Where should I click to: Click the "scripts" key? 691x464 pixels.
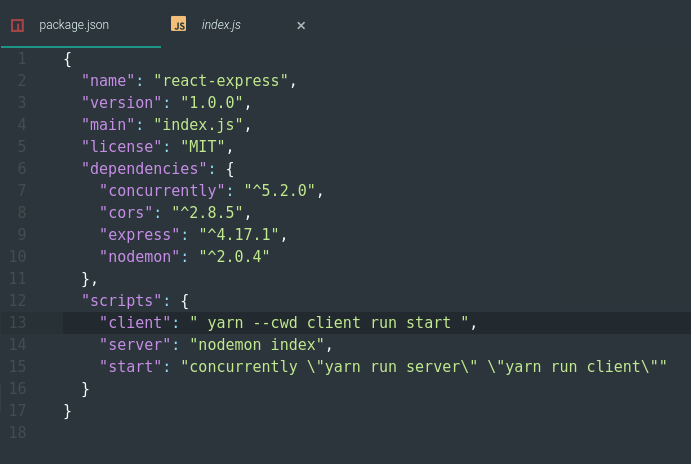tap(122, 301)
